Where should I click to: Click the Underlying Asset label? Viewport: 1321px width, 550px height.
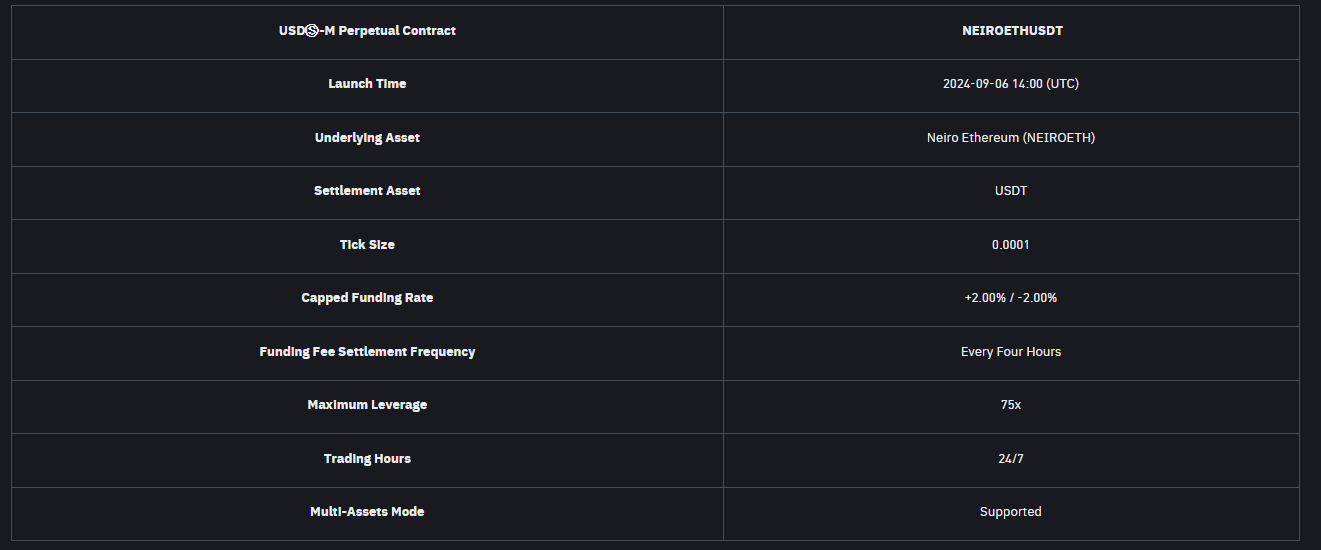point(367,138)
